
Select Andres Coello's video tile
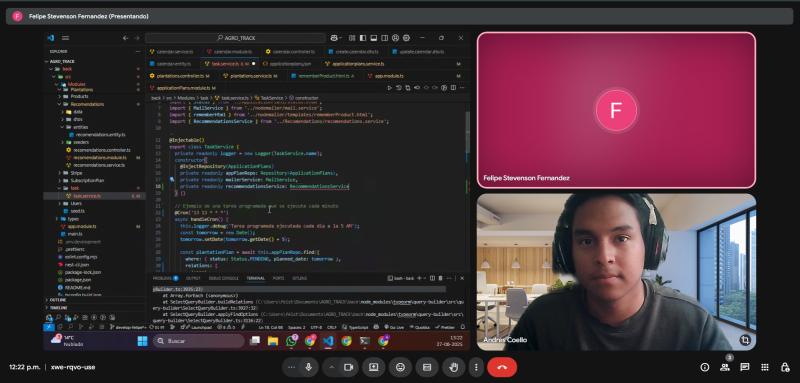point(616,272)
